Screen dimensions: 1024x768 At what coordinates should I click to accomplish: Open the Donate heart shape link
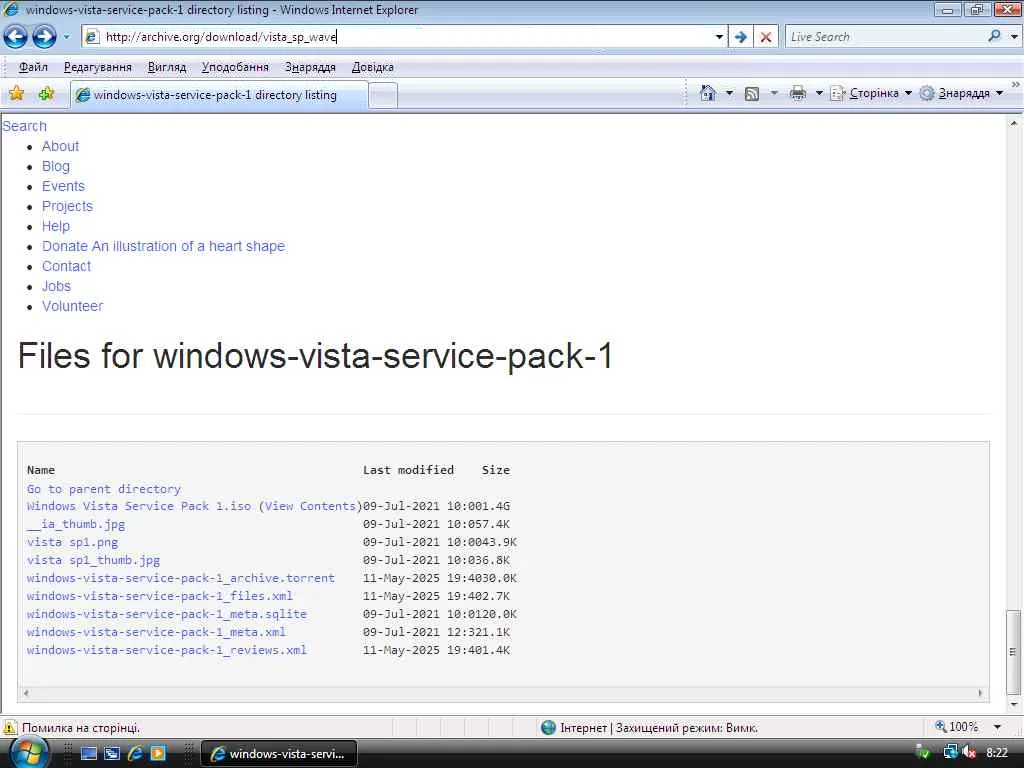(x=163, y=246)
